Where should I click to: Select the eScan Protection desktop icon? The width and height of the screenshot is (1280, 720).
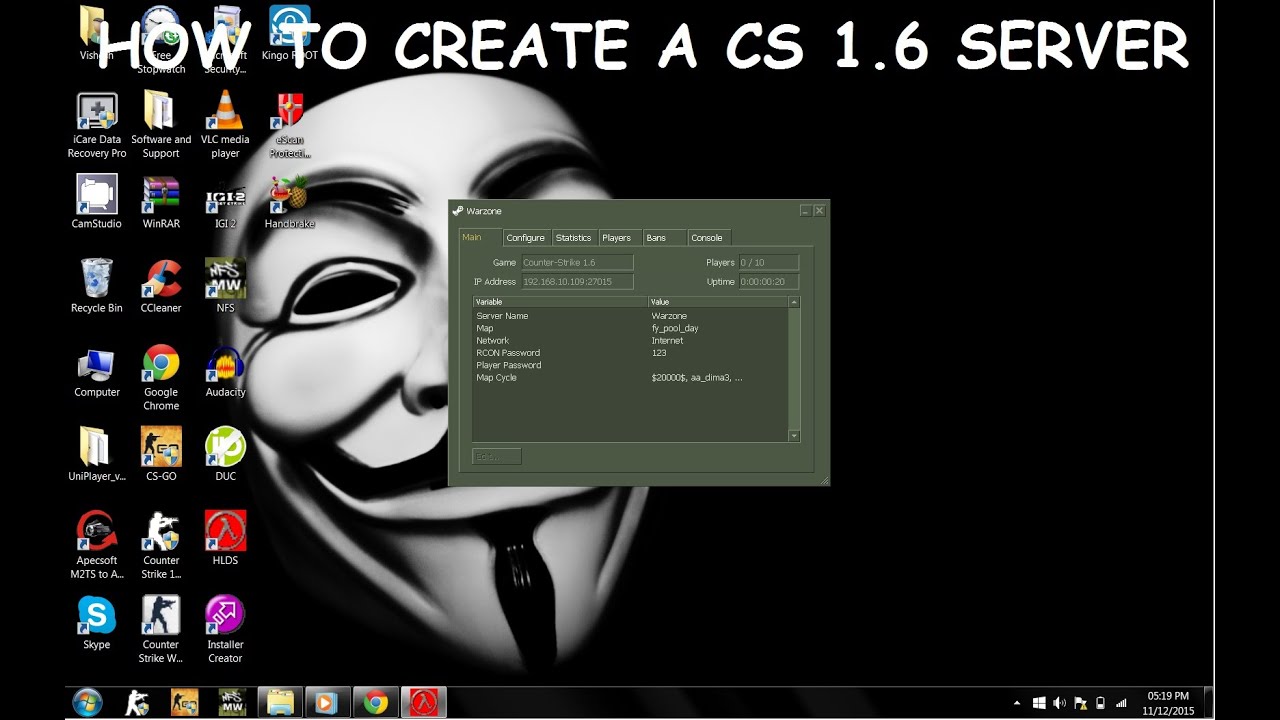289,125
